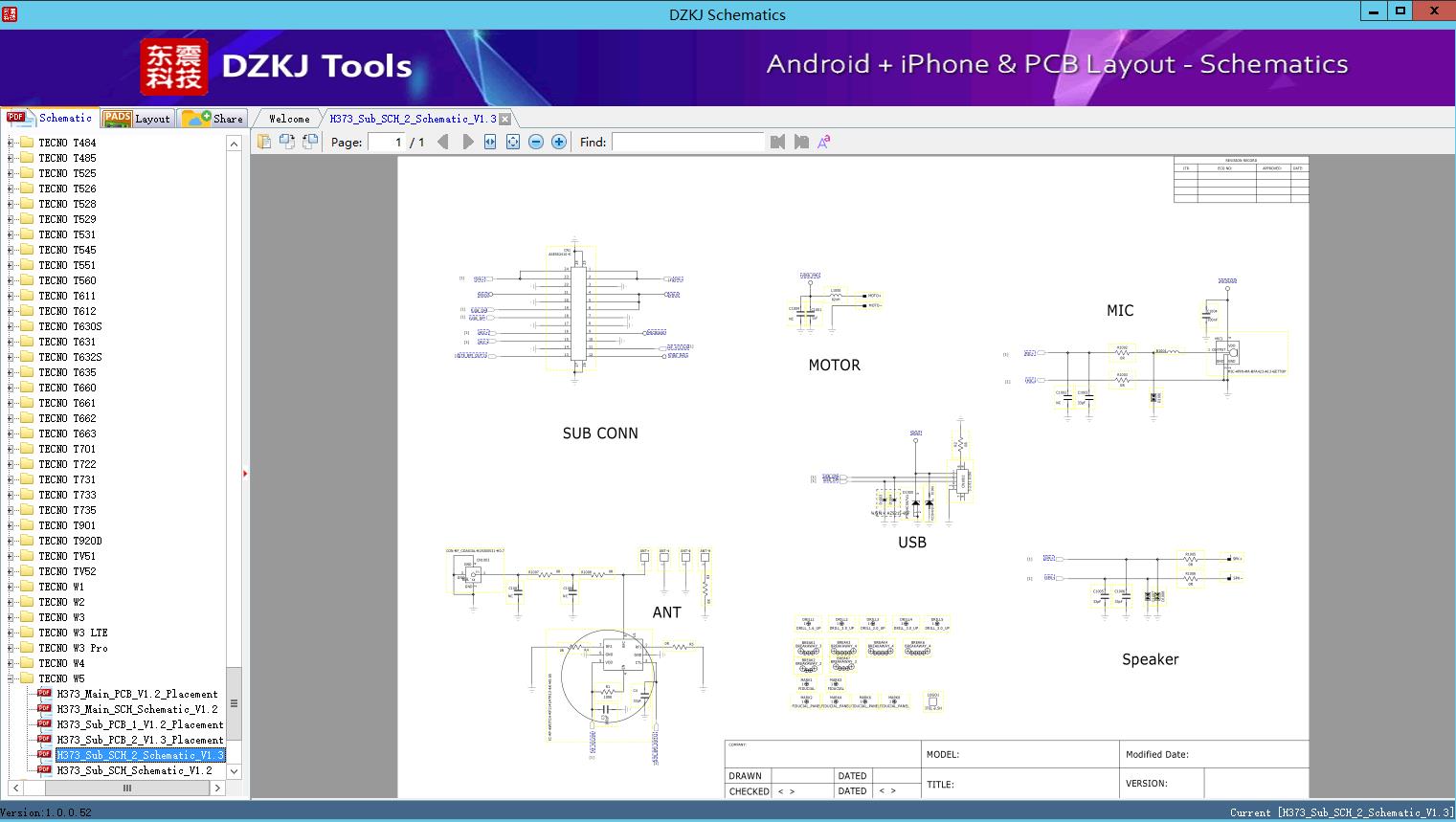Switch to the Welcome document tab
1456x822 pixels.
point(289,119)
